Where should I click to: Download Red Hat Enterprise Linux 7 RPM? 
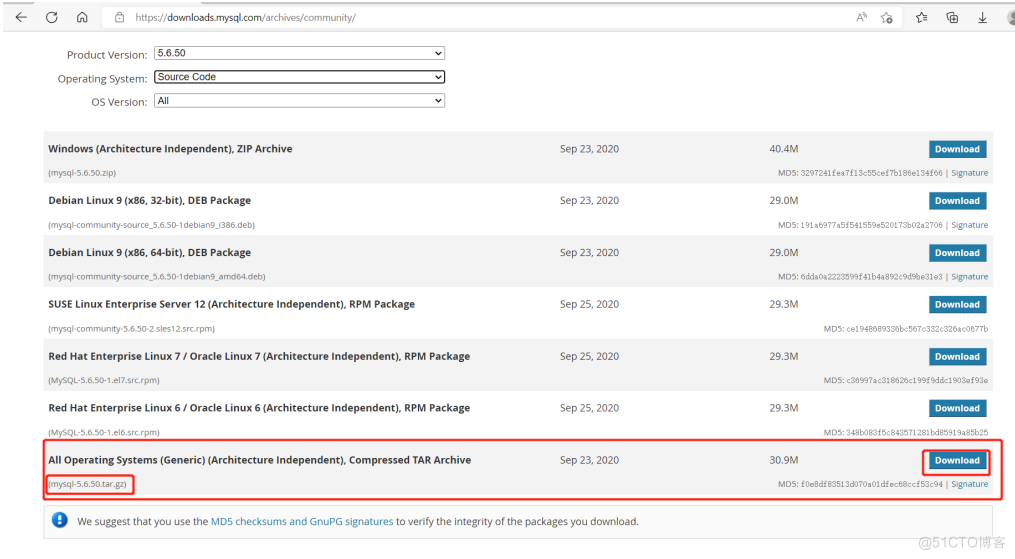pos(957,356)
